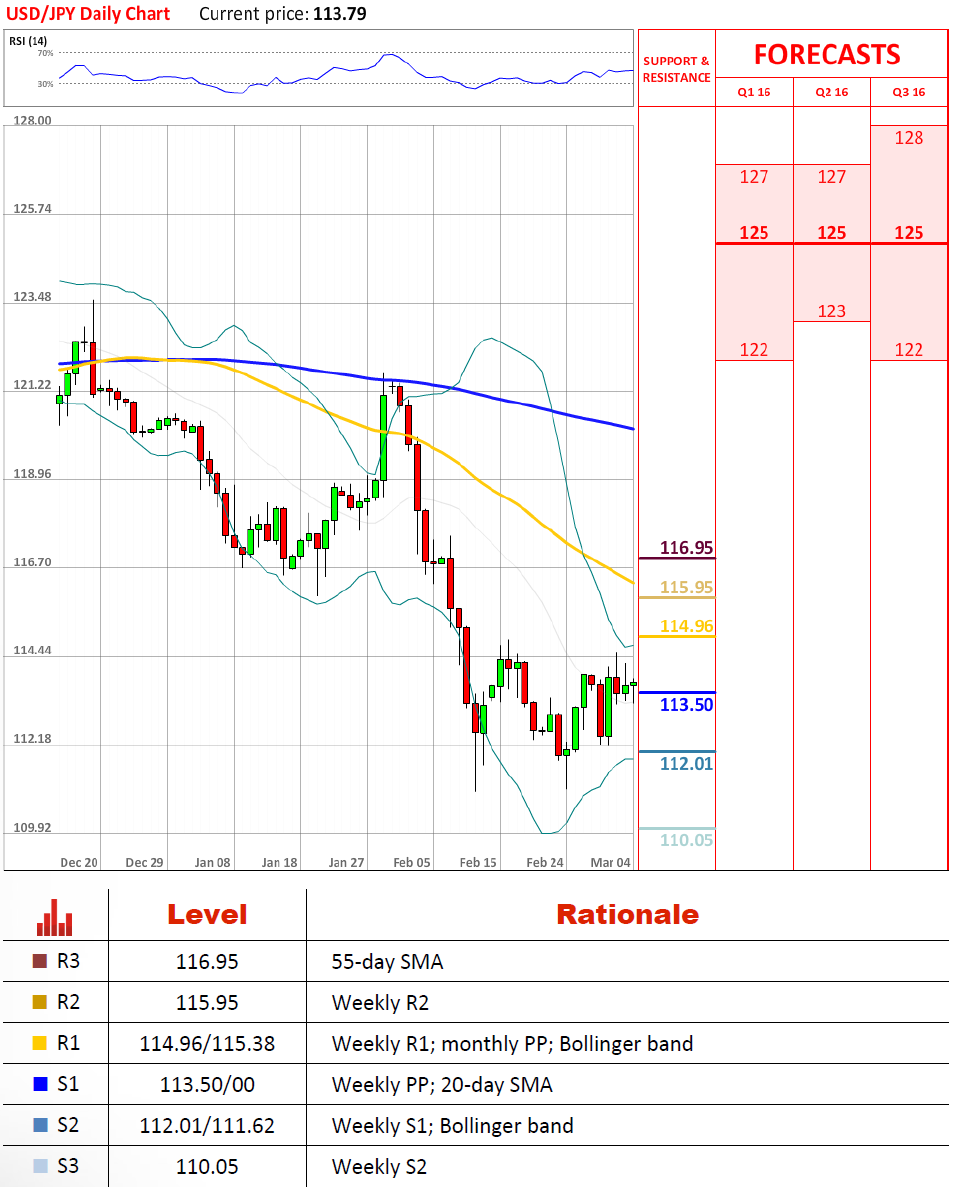Click the red bar chart icon in table header
This screenshot has height=1187, width=953.
point(55,917)
